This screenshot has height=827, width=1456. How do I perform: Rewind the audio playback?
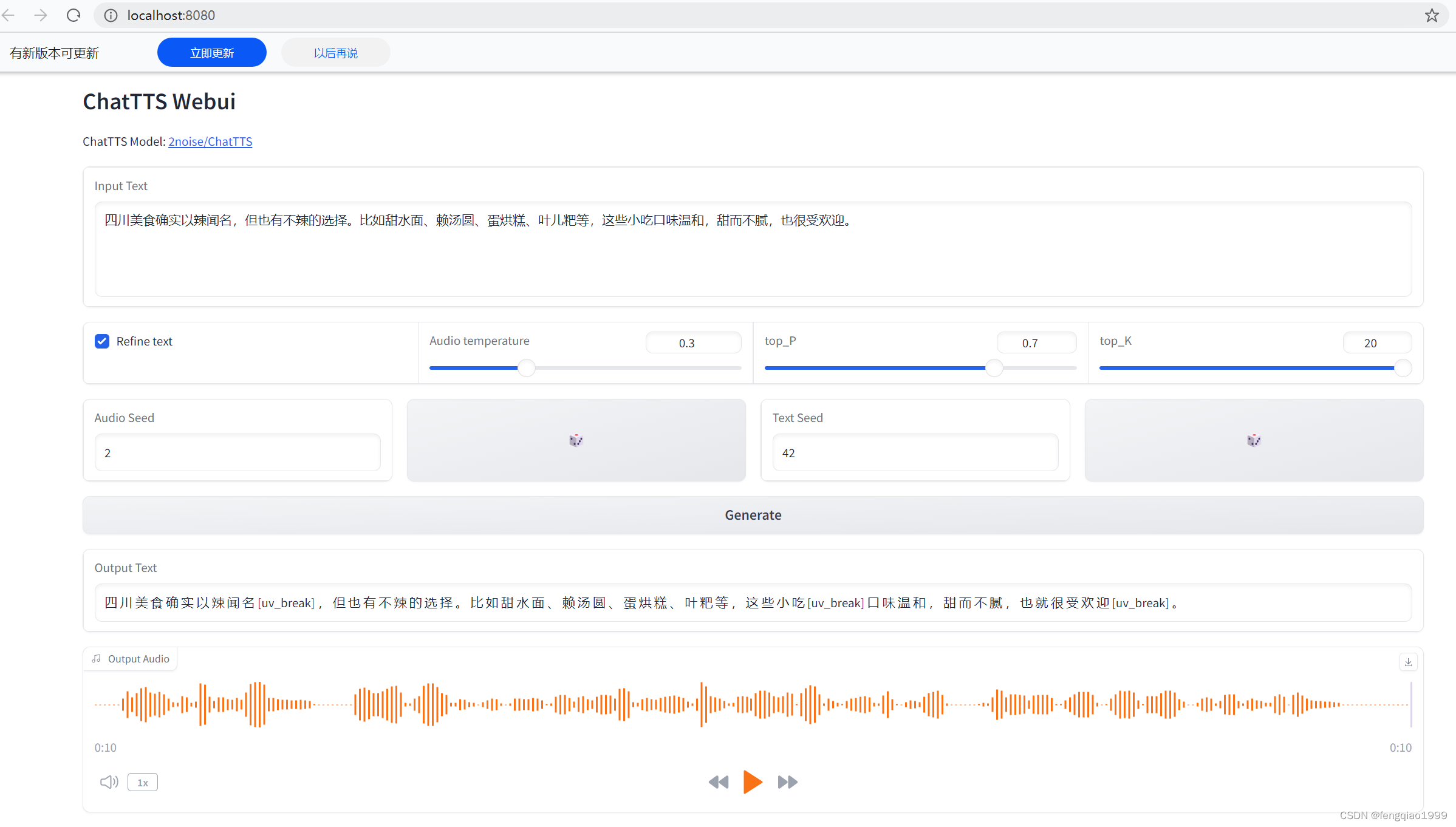click(x=719, y=782)
